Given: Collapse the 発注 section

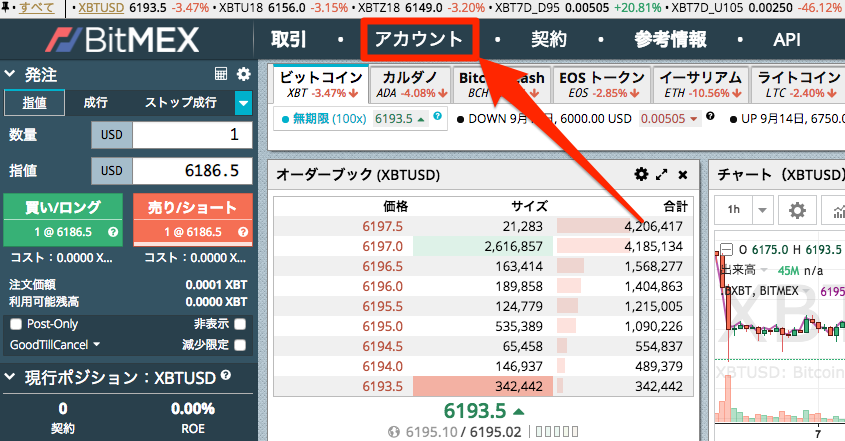Looking at the screenshot, I should pyautogui.click(x=9, y=74).
